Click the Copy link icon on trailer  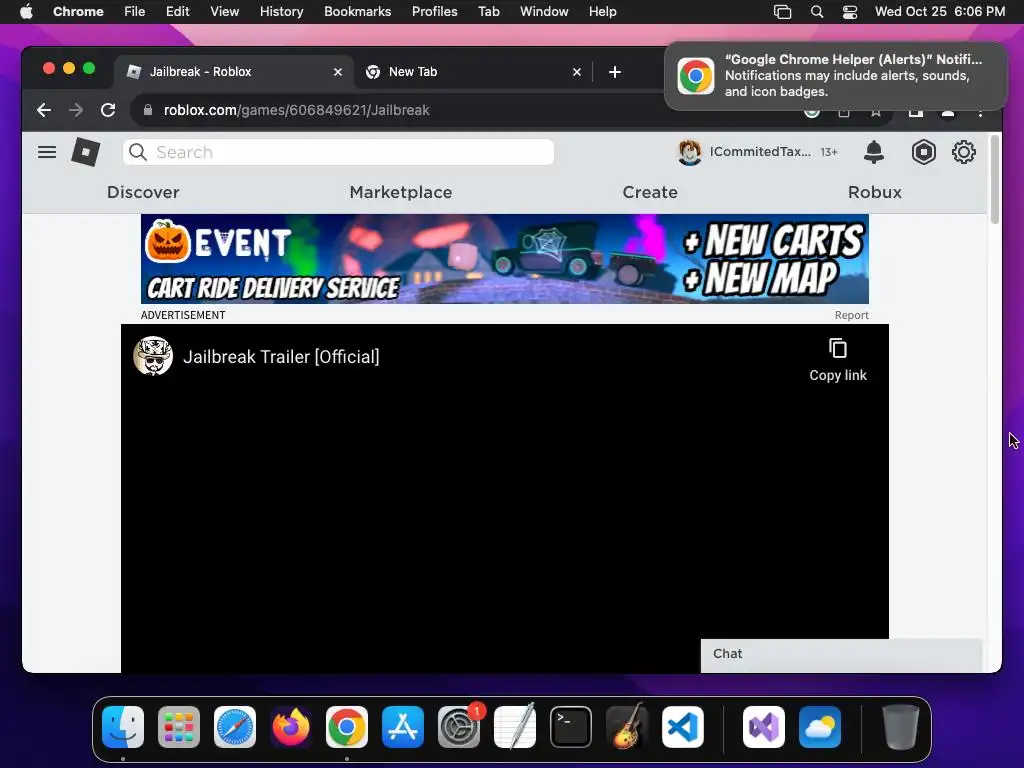click(x=838, y=348)
